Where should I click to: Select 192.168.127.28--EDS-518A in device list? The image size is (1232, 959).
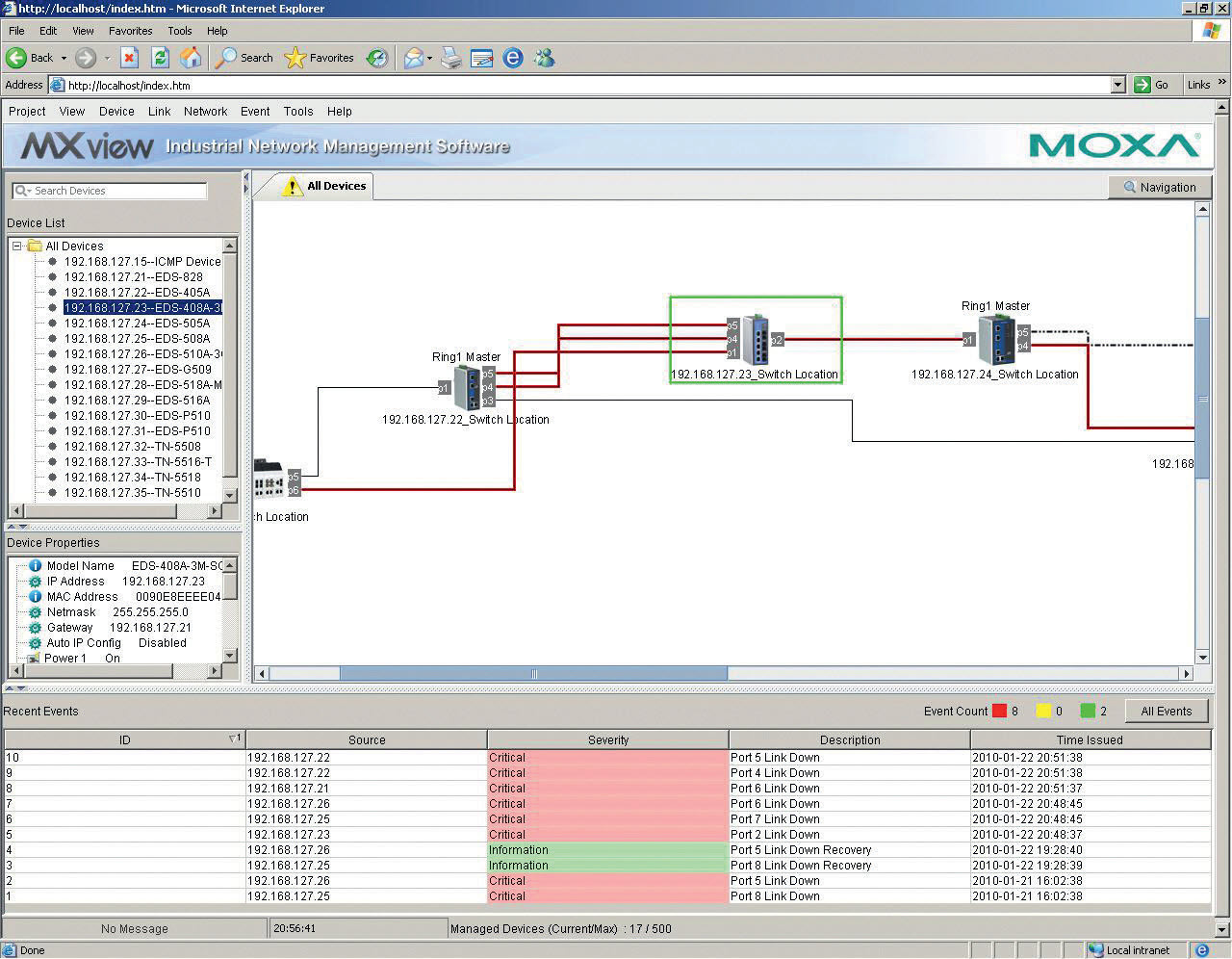[x=142, y=385]
